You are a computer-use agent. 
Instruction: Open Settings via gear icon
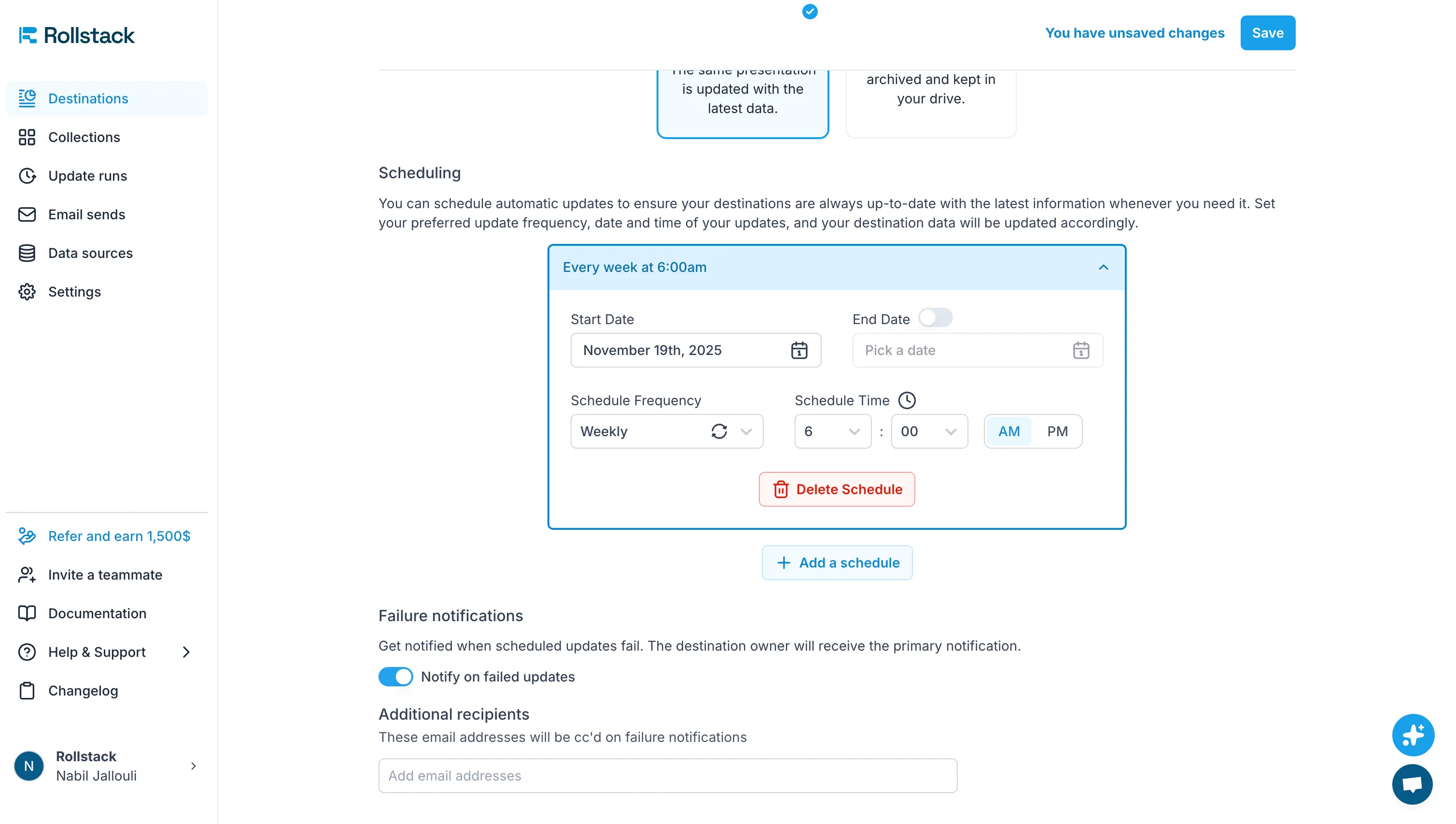point(27,291)
